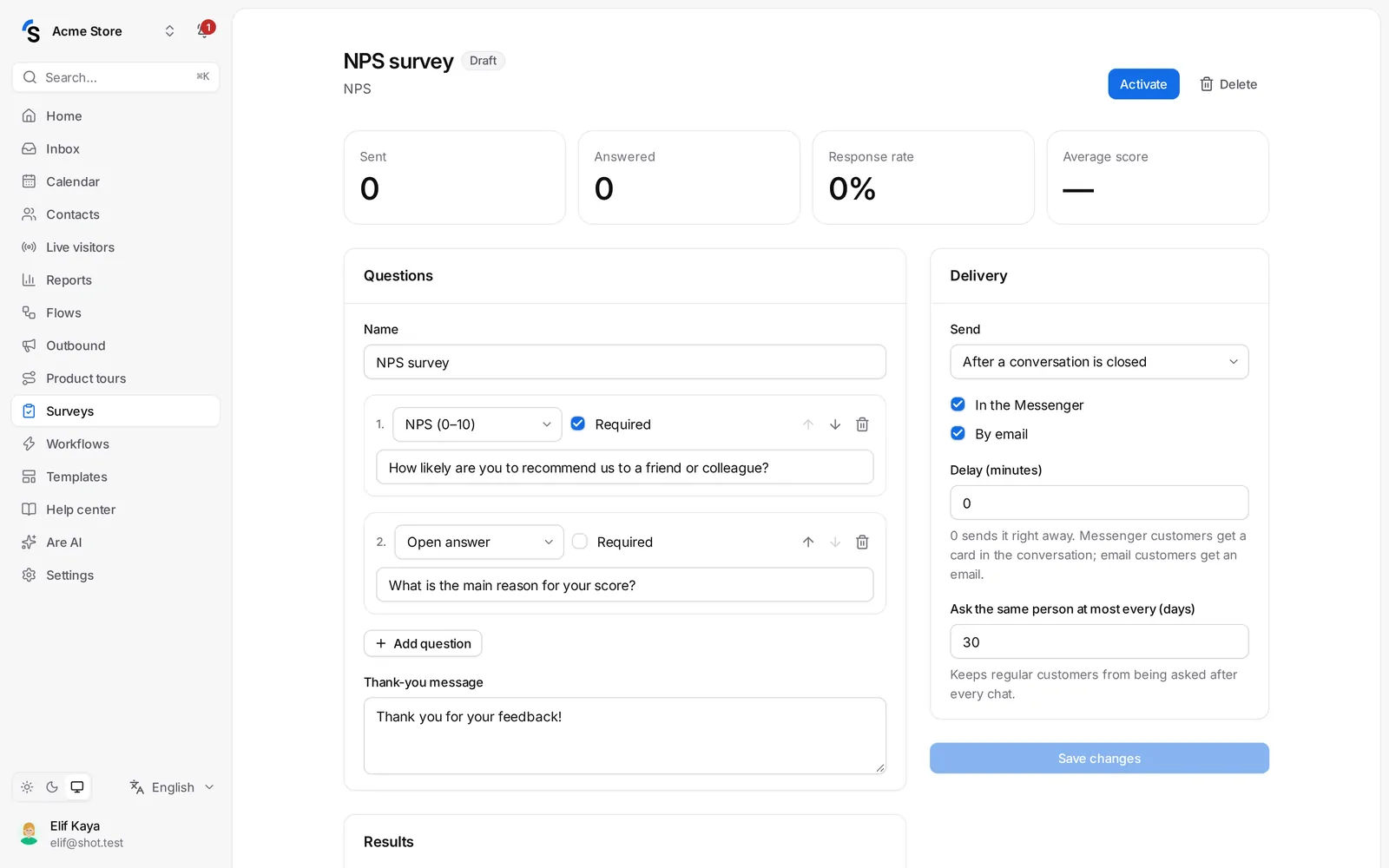The width and height of the screenshot is (1389, 868).
Task: Click the Live visitors sidebar icon
Action: pos(29,247)
